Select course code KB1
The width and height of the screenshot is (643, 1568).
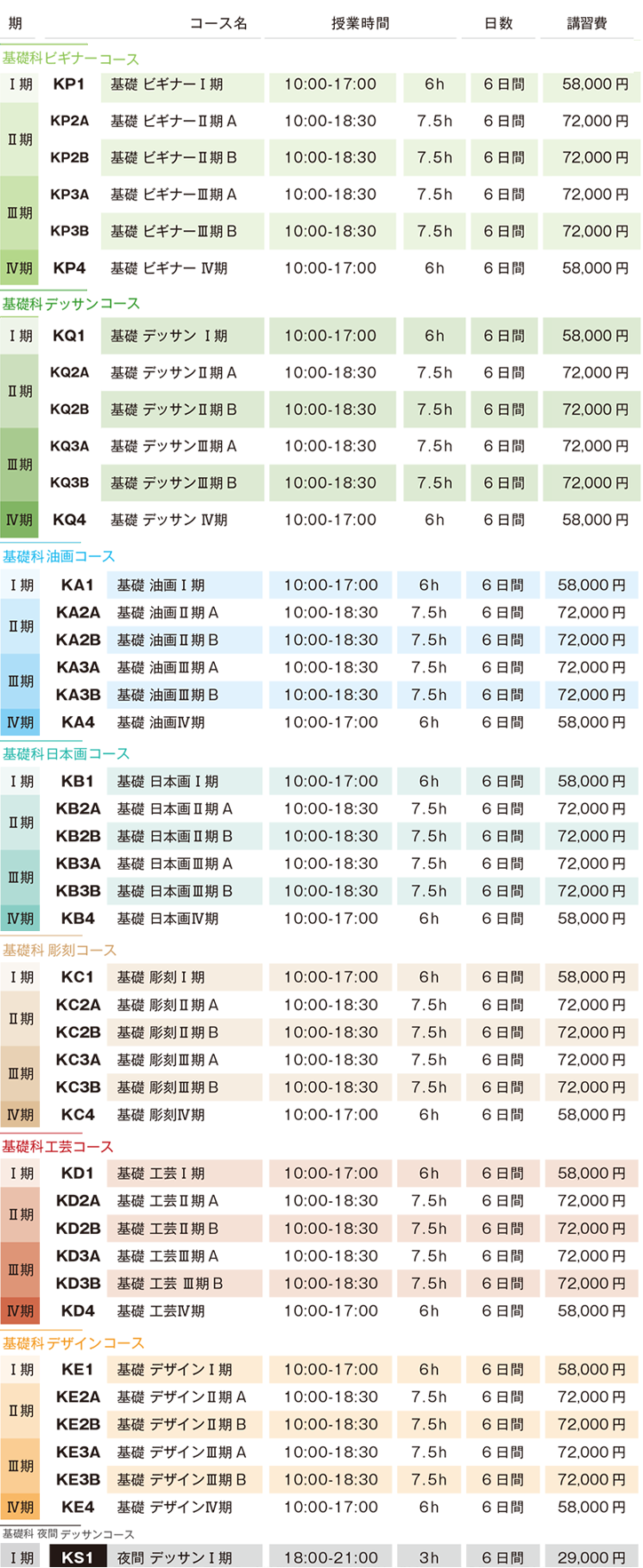coord(77,781)
